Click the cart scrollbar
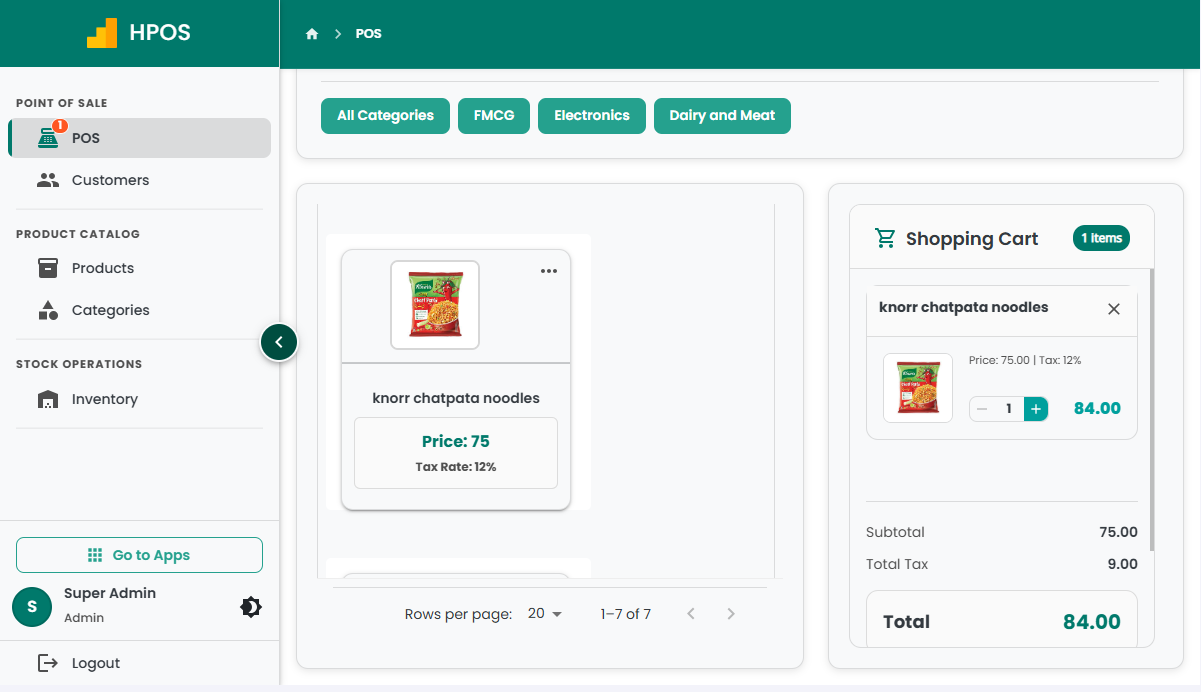This screenshot has width=1201, height=692. point(1152,409)
